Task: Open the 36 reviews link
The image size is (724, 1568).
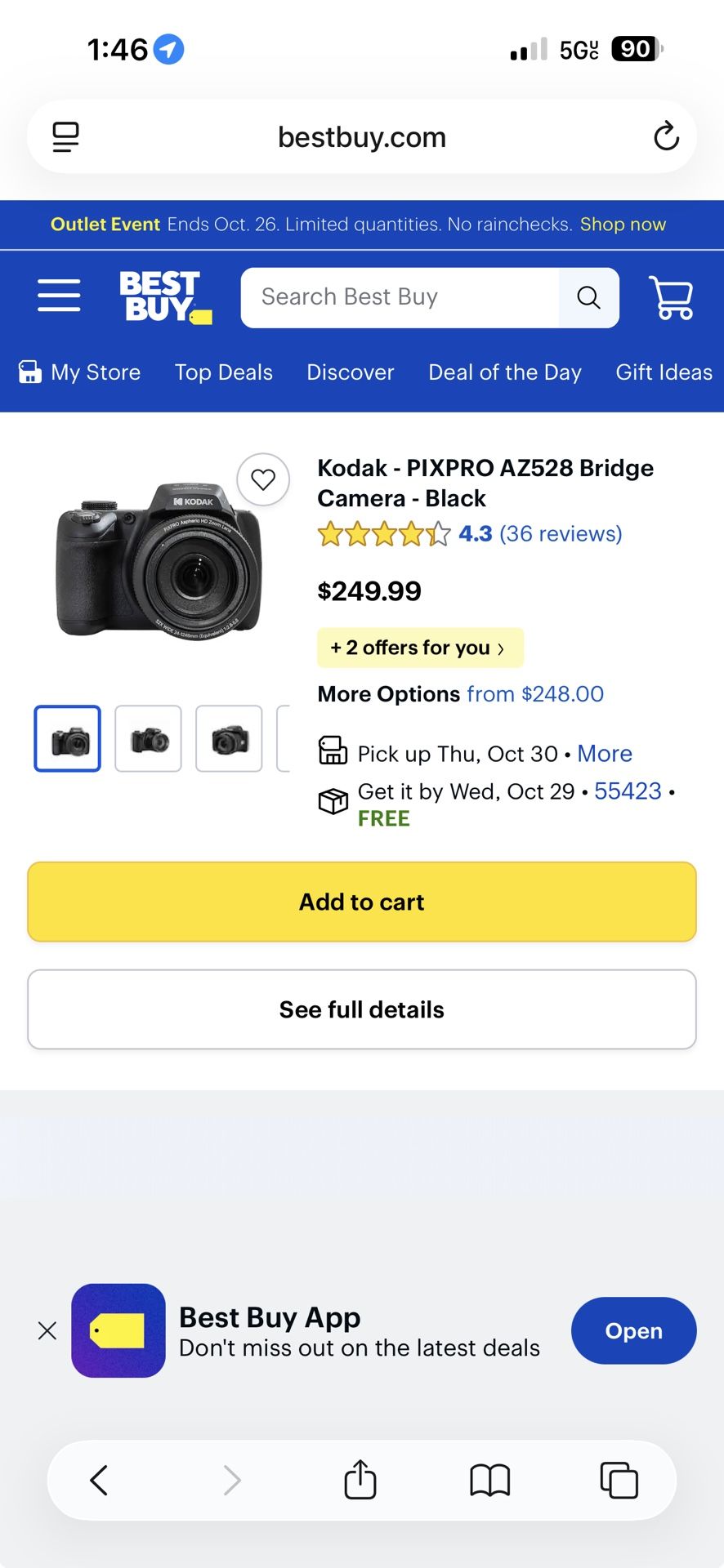Action: pos(561,534)
